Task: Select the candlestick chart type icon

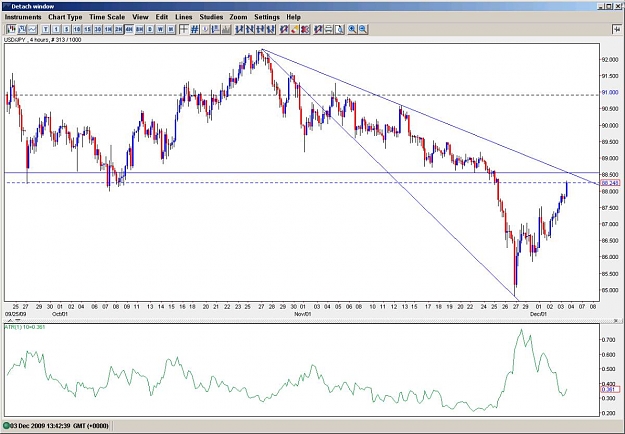Action: (11, 29)
